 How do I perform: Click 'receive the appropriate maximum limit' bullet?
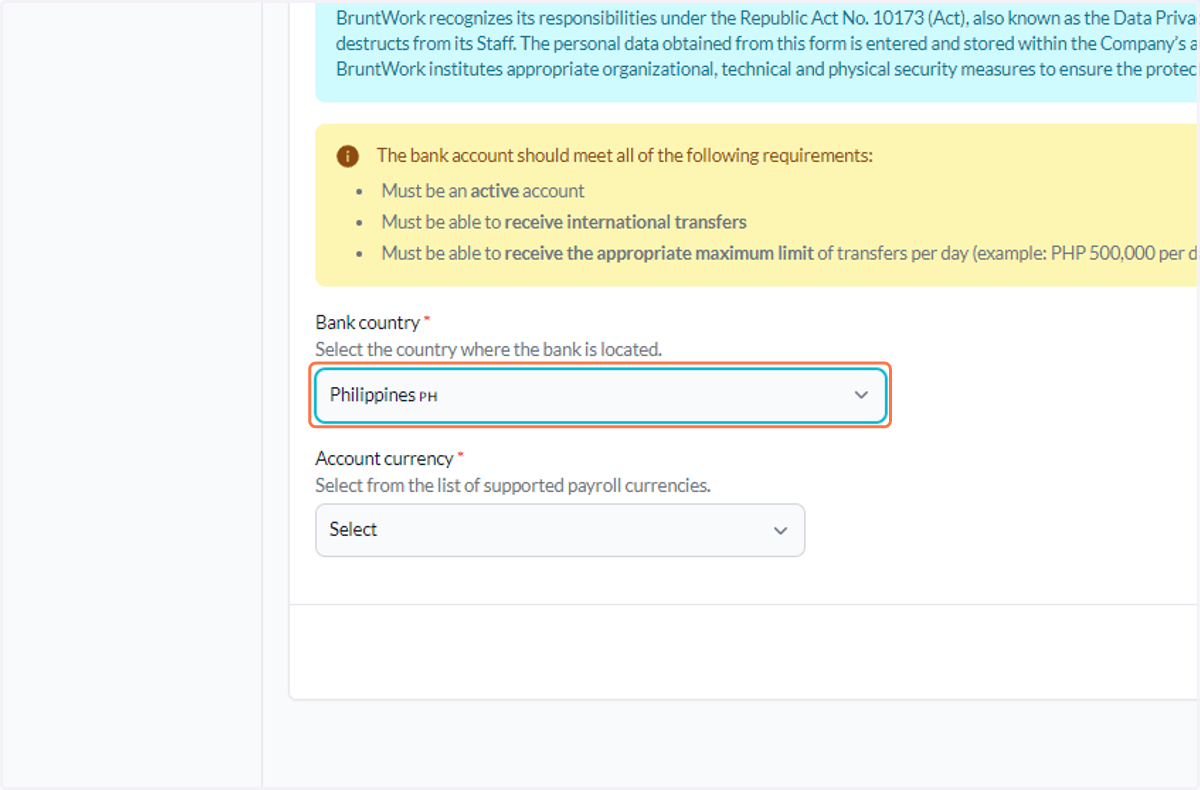(659, 253)
